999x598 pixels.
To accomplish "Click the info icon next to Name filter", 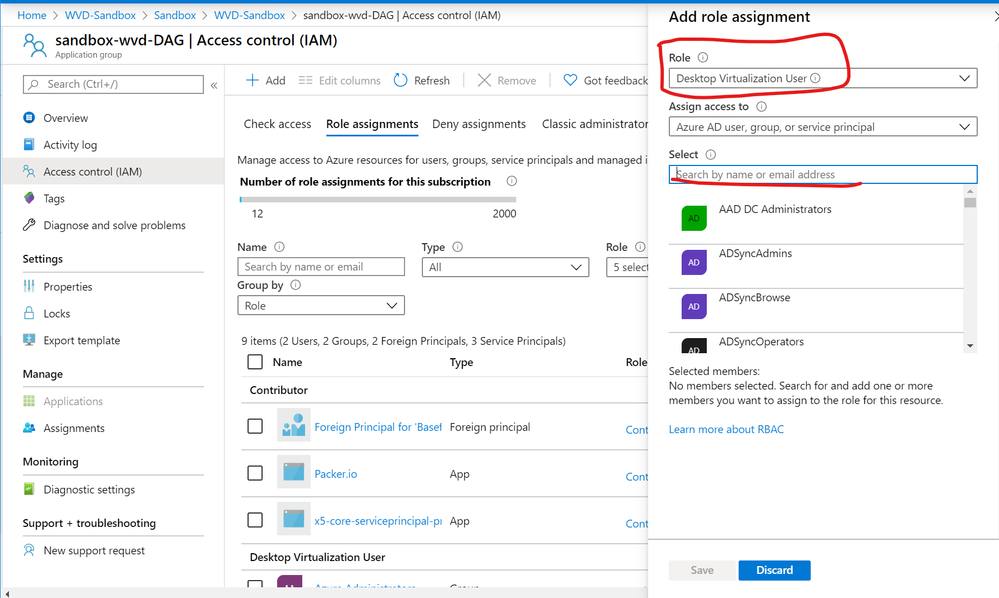I will coord(279,247).
